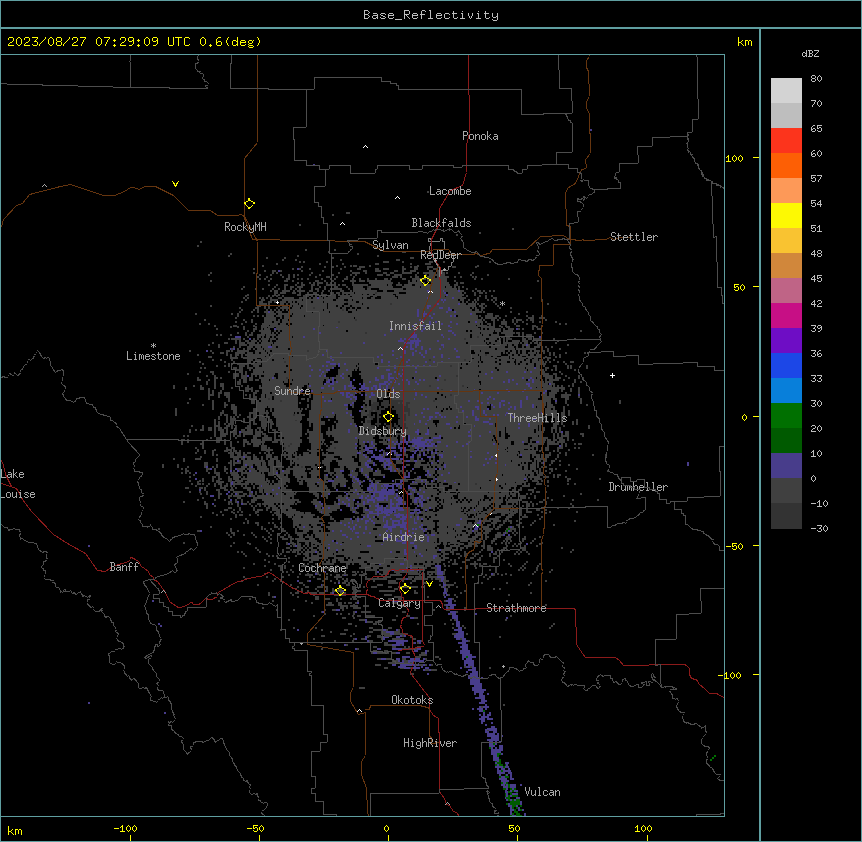
Task: Click the Base_Reflectivity title
Action: point(431,15)
